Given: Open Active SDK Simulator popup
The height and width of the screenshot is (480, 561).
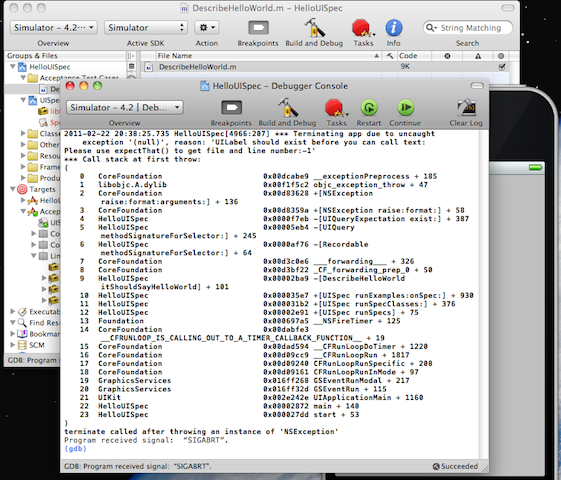Looking at the screenshot, I should click(x=146, y=28).
